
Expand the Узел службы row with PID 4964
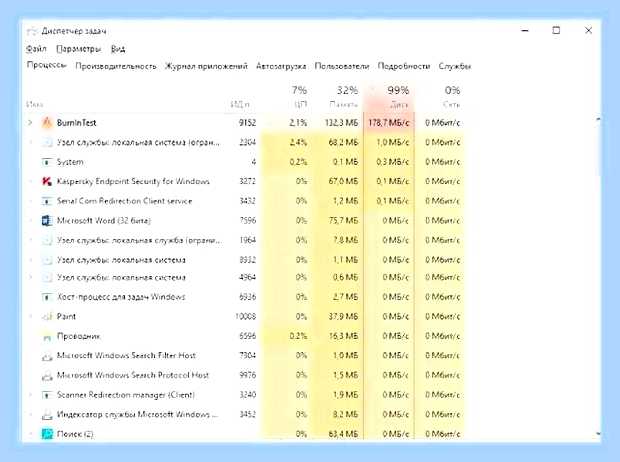[30, 277]
